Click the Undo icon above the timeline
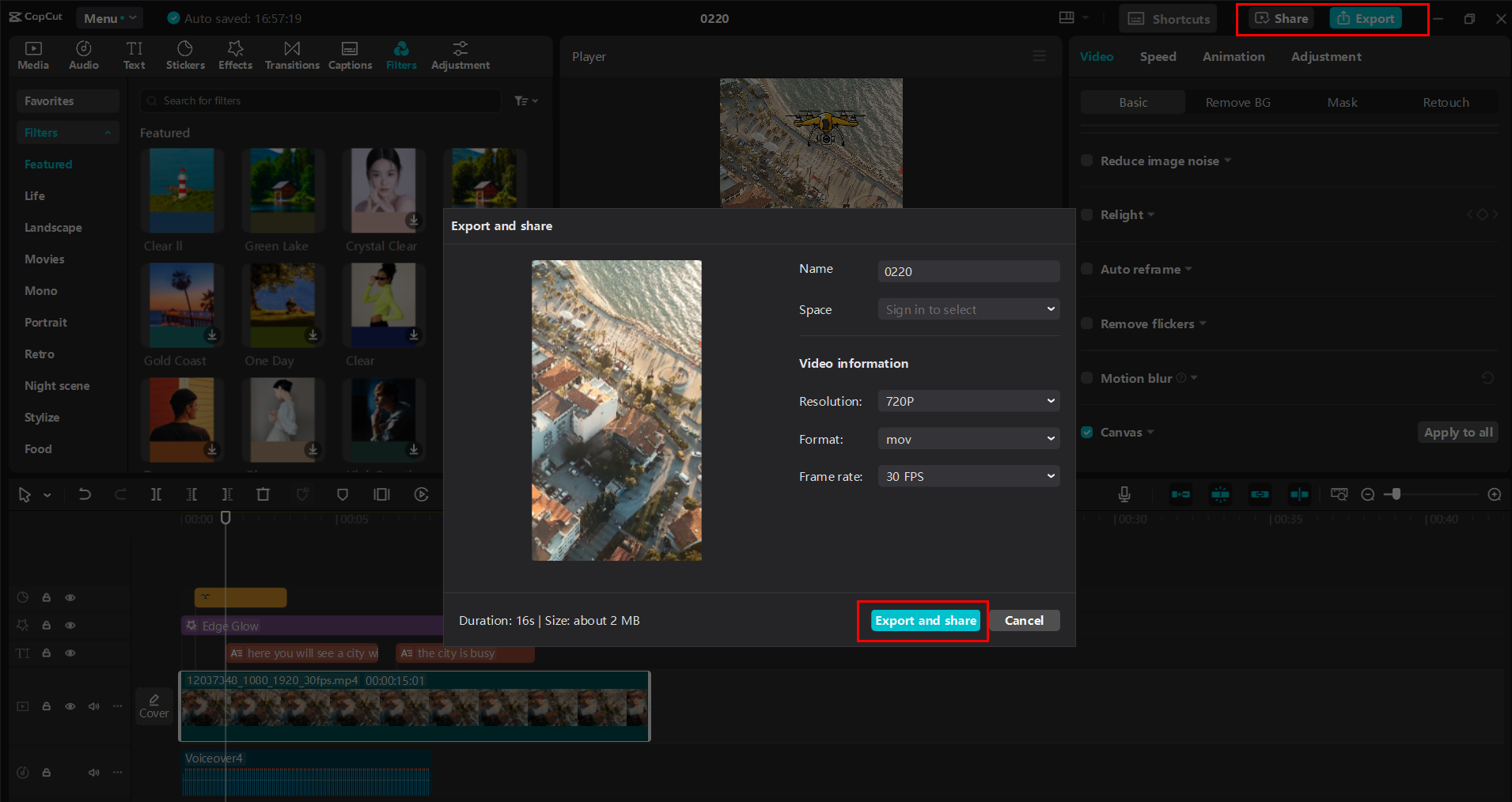 pos(85,494)
